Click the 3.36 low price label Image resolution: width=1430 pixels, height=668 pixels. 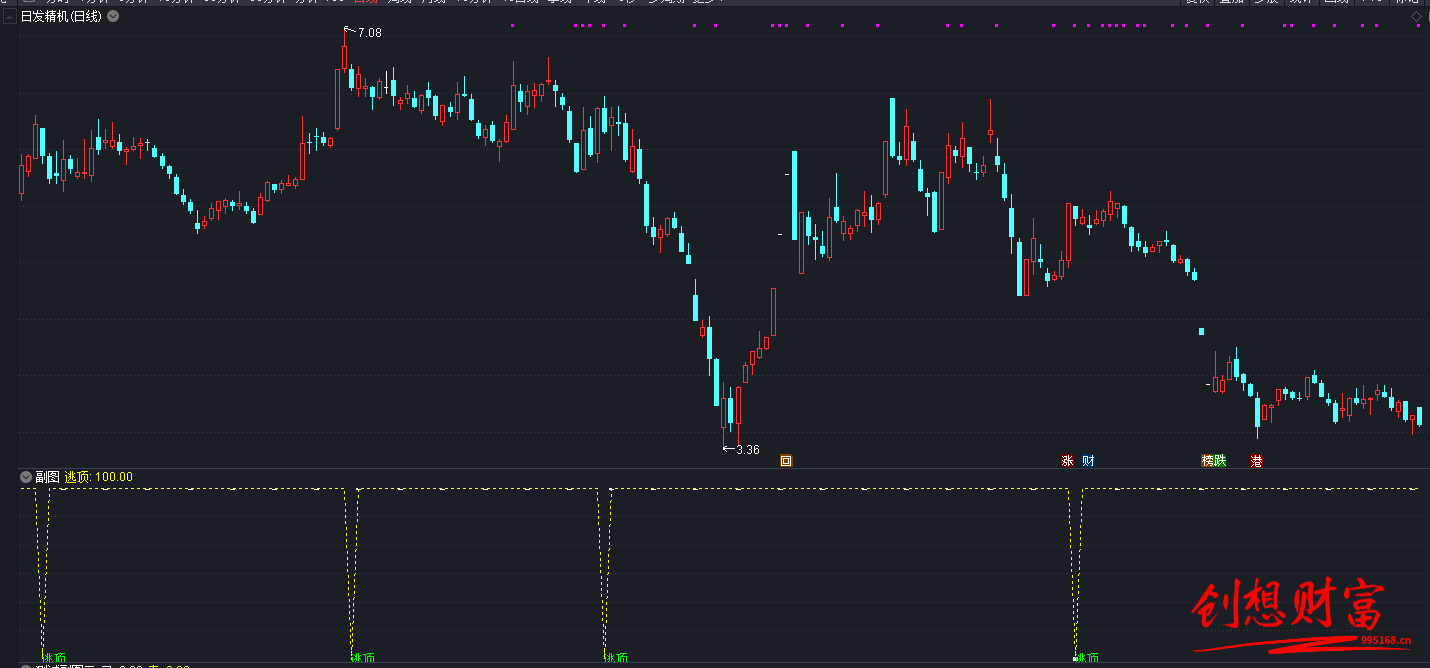tap(747, 449)
